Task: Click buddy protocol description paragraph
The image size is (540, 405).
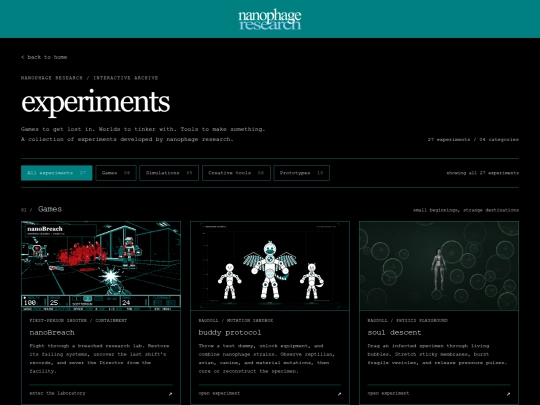Action: (267, 359)
